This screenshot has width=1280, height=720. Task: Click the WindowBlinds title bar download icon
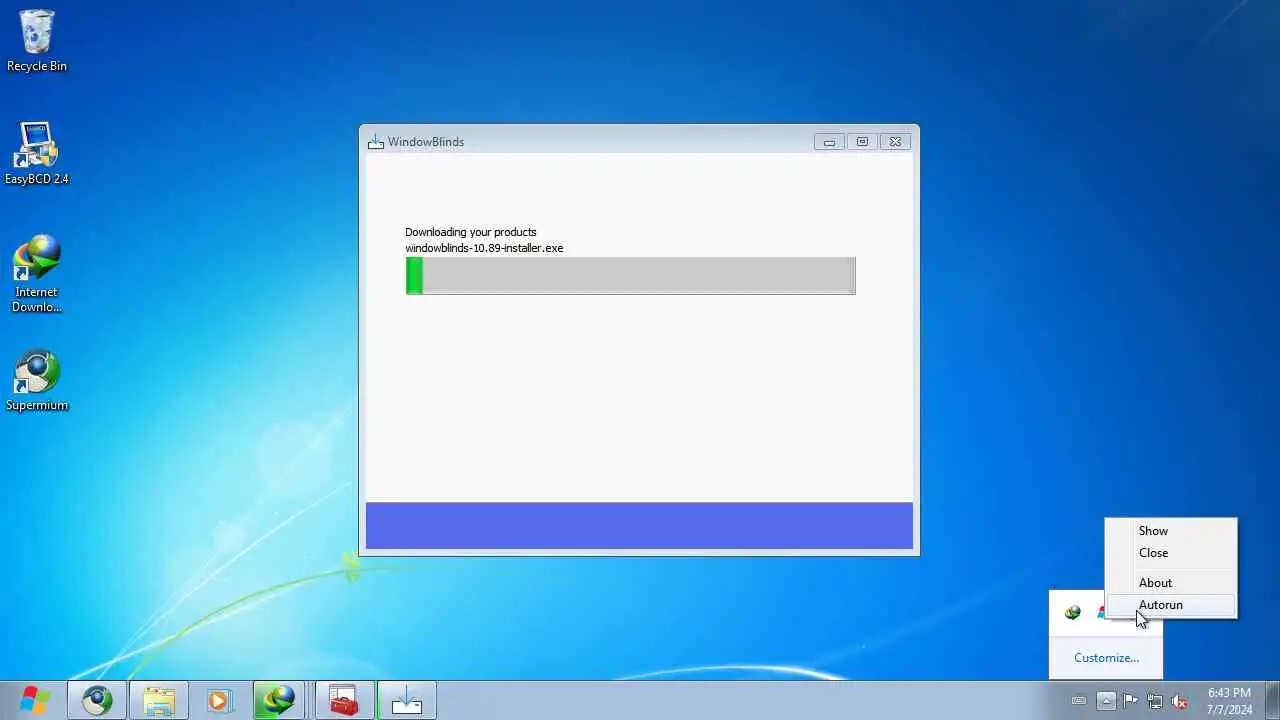[x=375, y=141]
